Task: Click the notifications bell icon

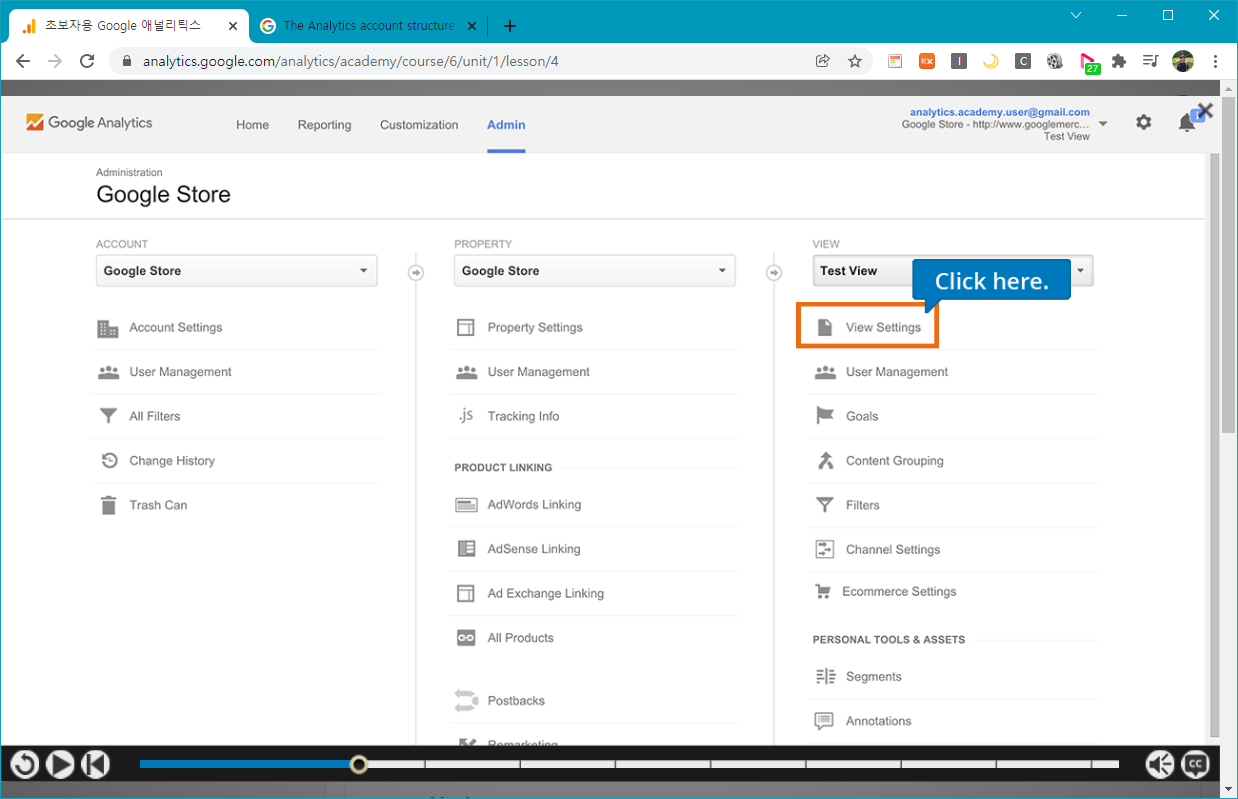Action: 1187,122
